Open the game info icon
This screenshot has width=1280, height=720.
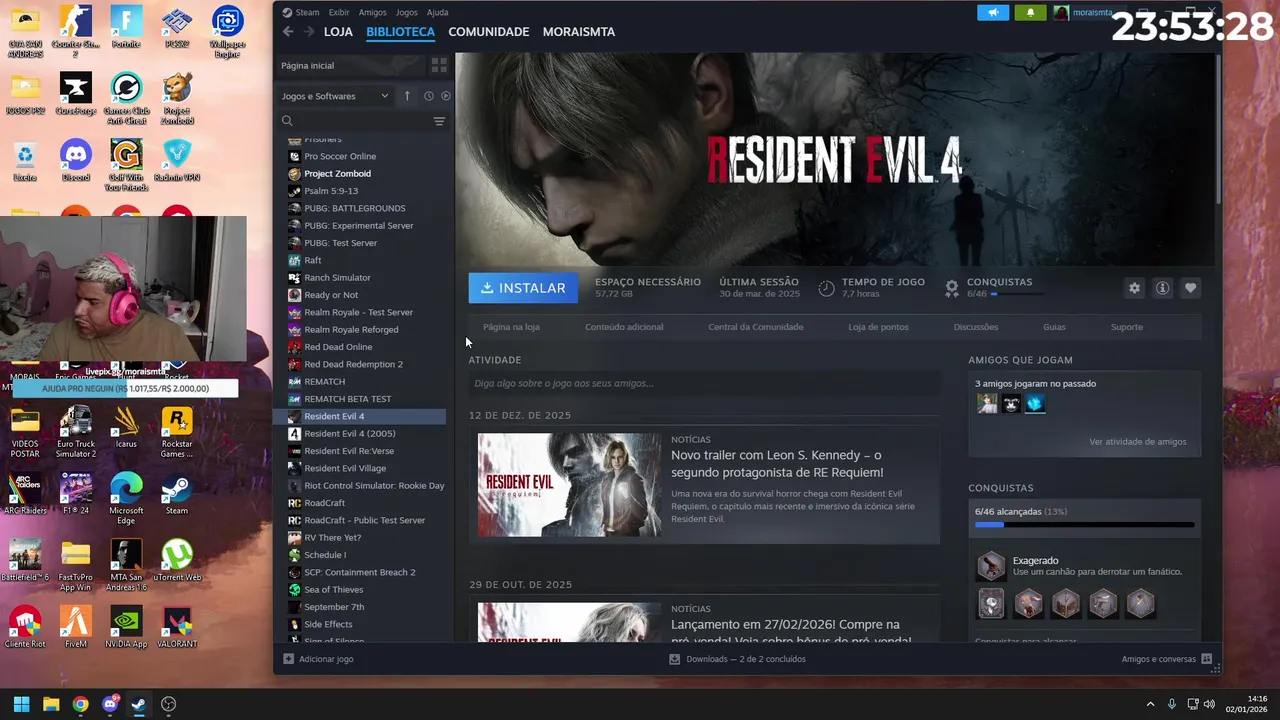click(x=1162, y=288)
